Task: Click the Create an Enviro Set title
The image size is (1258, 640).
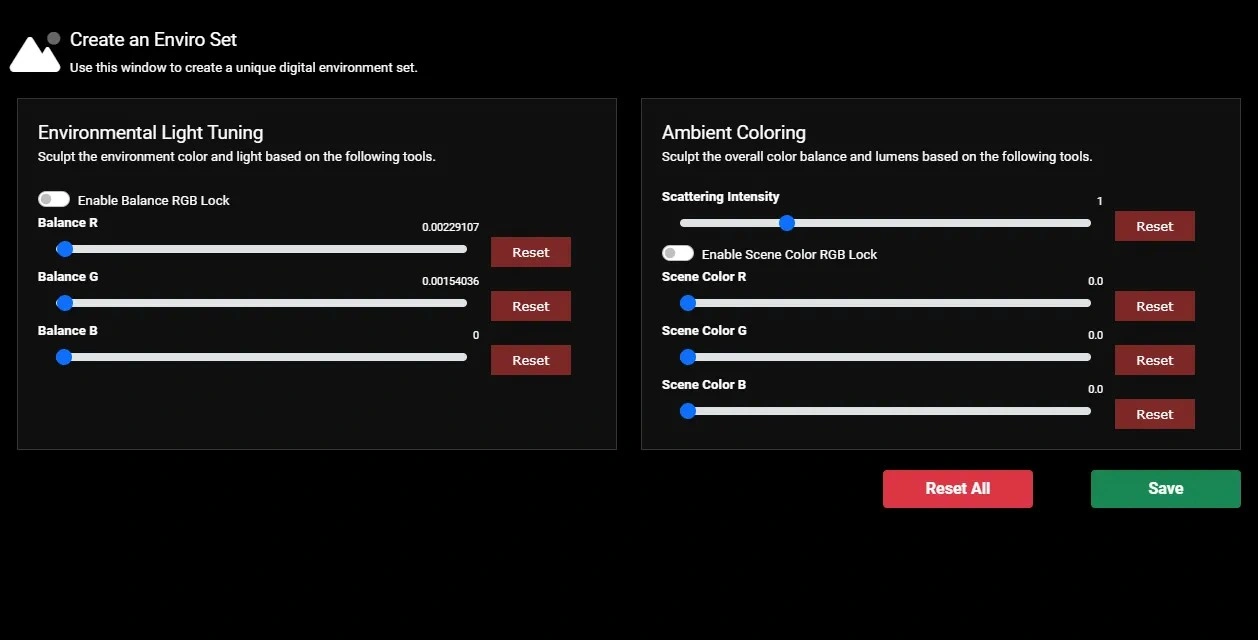Action: [x=153, y=40]
